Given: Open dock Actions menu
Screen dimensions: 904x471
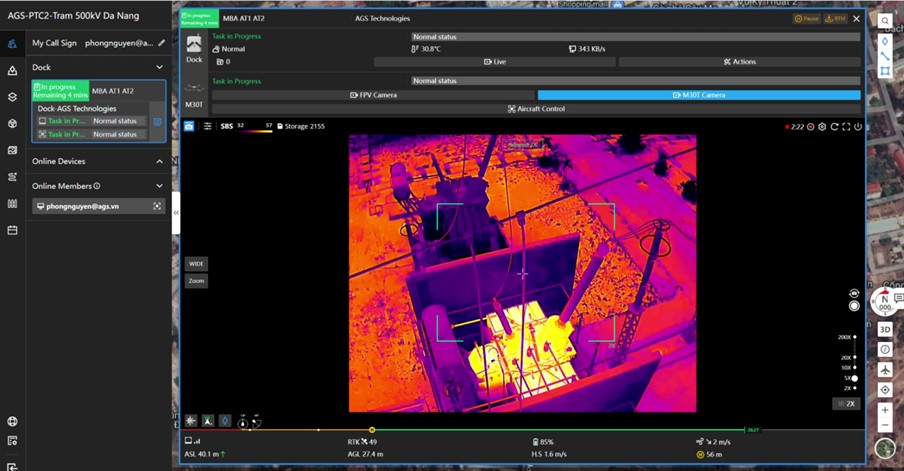Looking at the screenshot, I should 740,62.
